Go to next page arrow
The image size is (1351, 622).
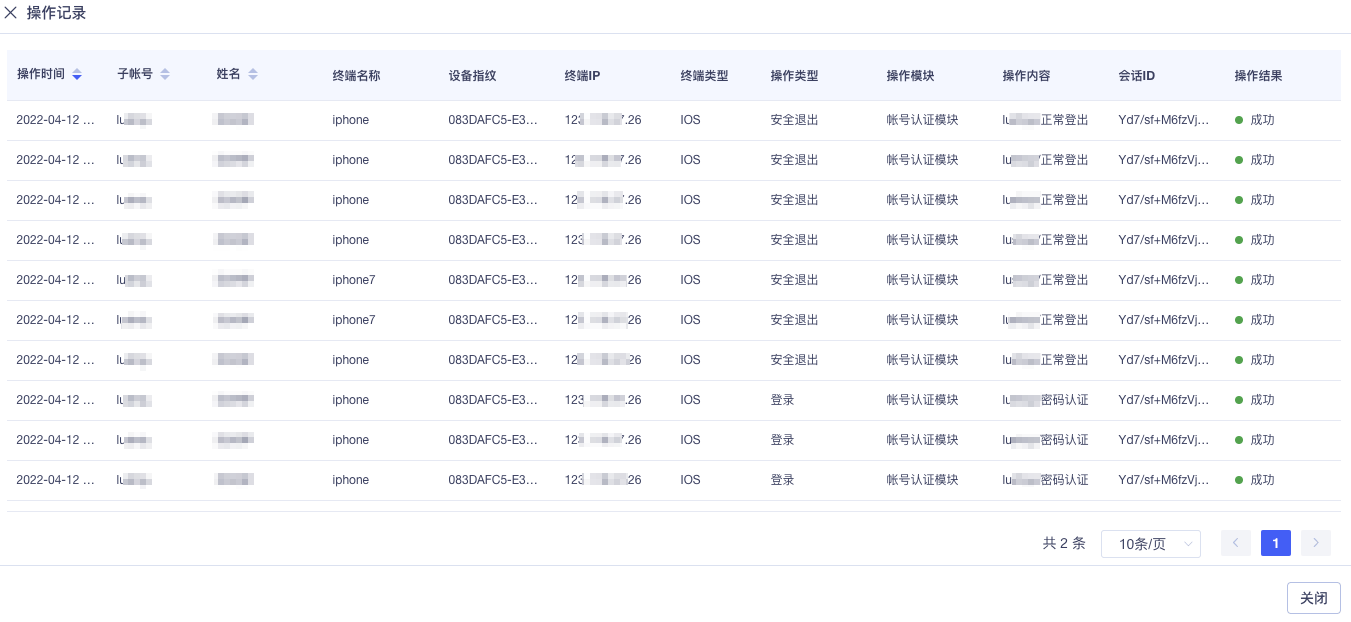coord(1316,543)
